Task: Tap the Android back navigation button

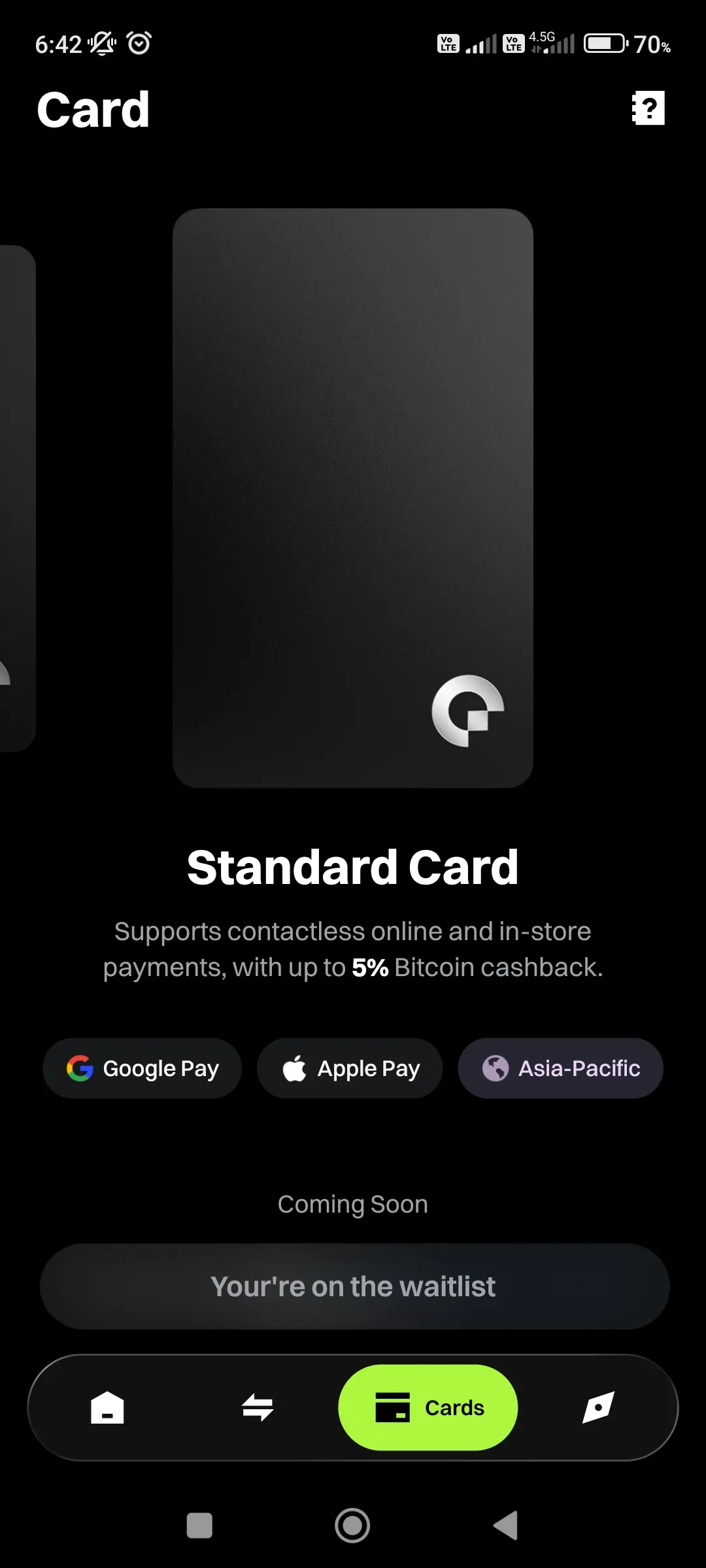Action: point(506,1526)
